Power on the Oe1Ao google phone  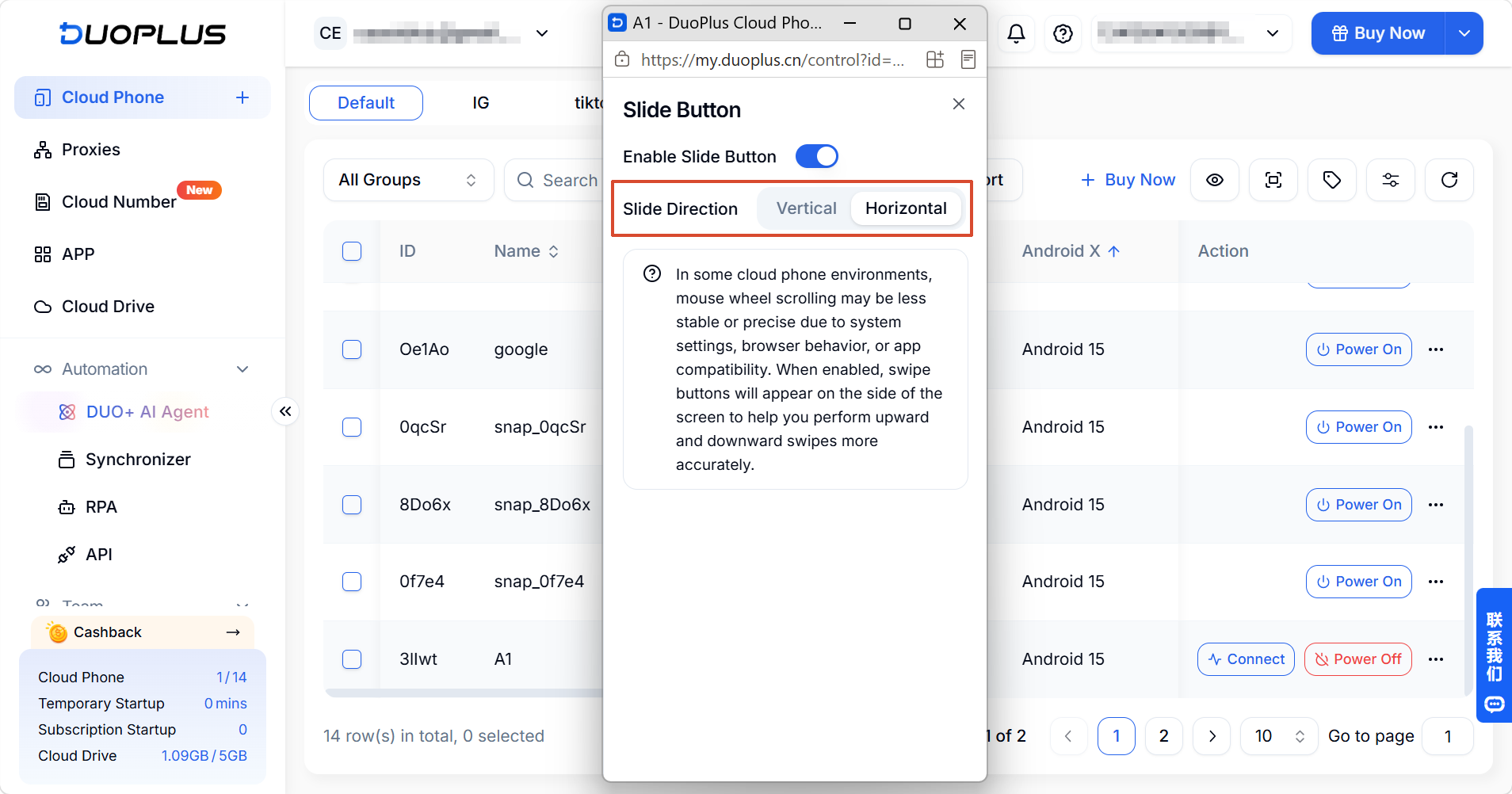tap(1359, 349)
